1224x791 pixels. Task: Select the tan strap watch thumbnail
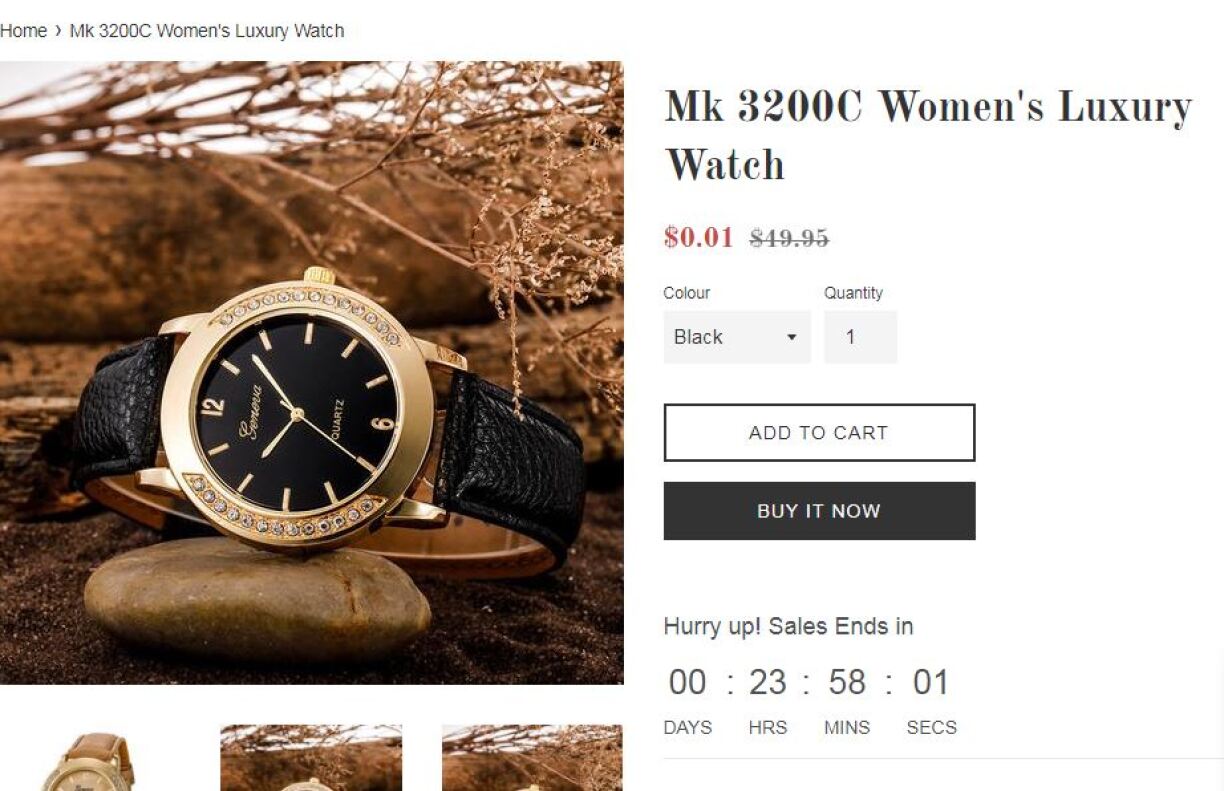click(90, 758)
